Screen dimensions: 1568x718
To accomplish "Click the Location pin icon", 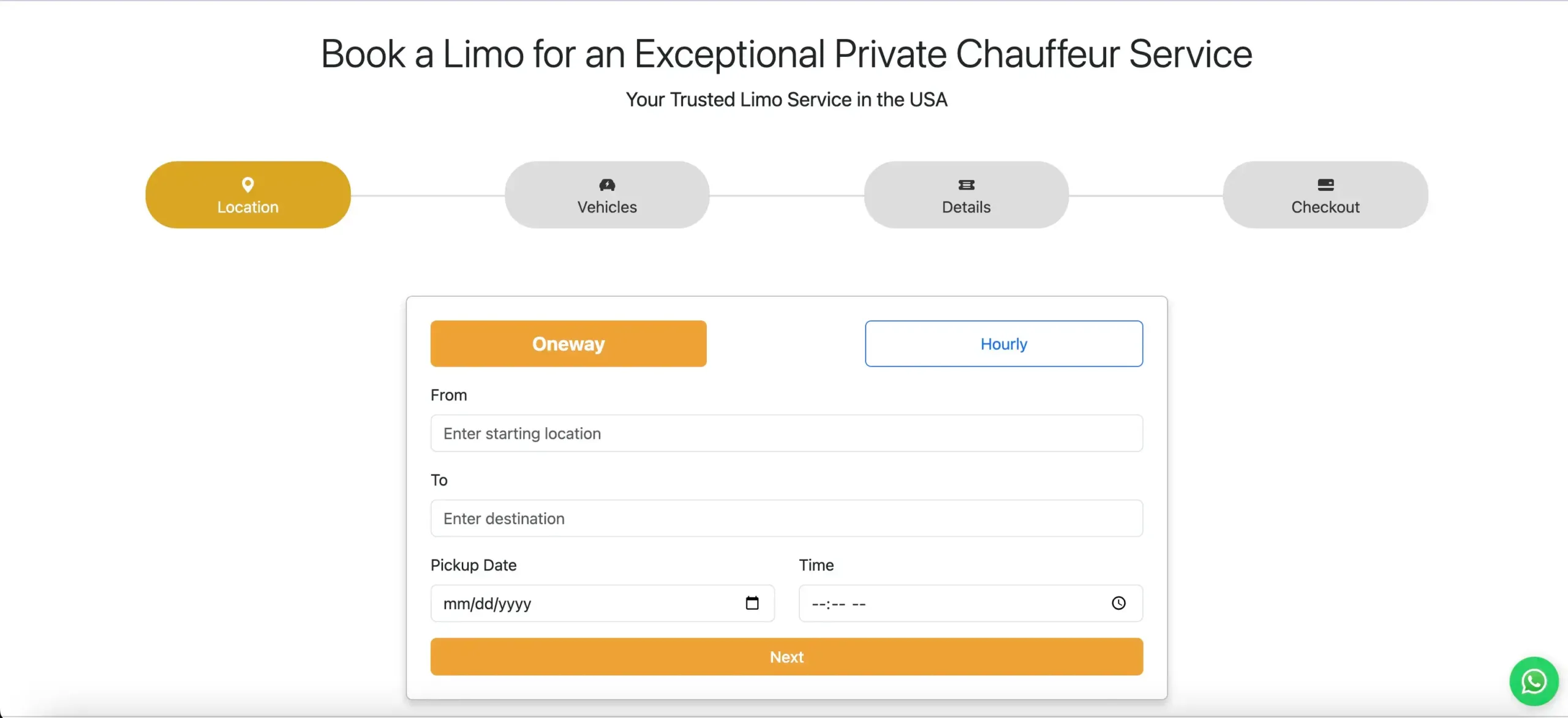I will (x=247, y=184).
